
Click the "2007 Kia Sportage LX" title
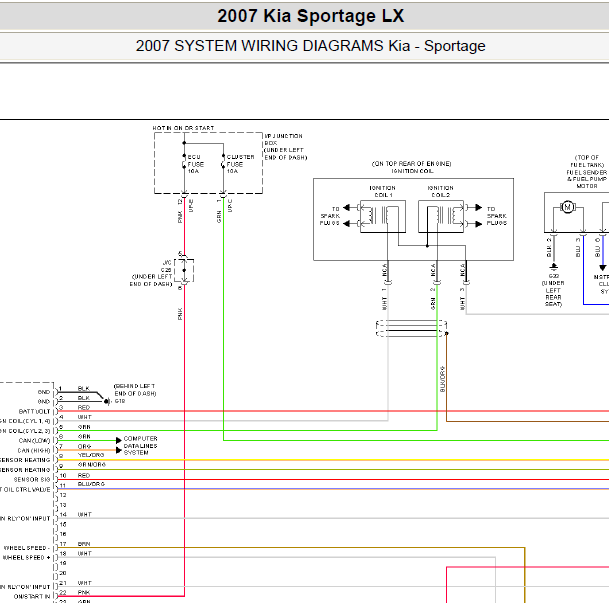click(x=310, y=16)
